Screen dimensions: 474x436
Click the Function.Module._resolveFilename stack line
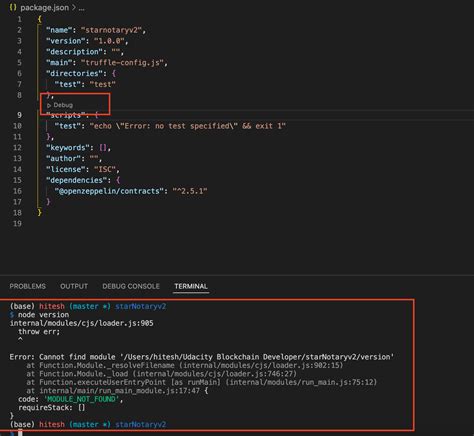point(185,365)
